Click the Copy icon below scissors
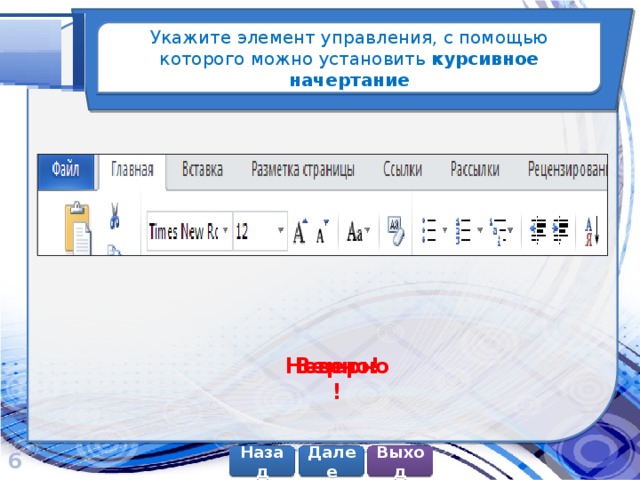The height and width of the screenshot is (480, 640). tap(114, 250)
